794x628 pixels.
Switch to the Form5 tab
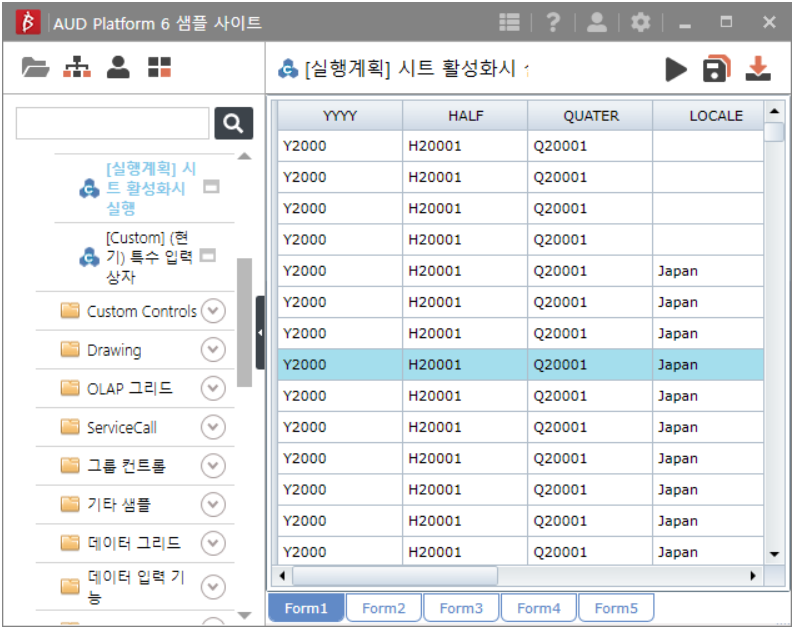[616, 608]
